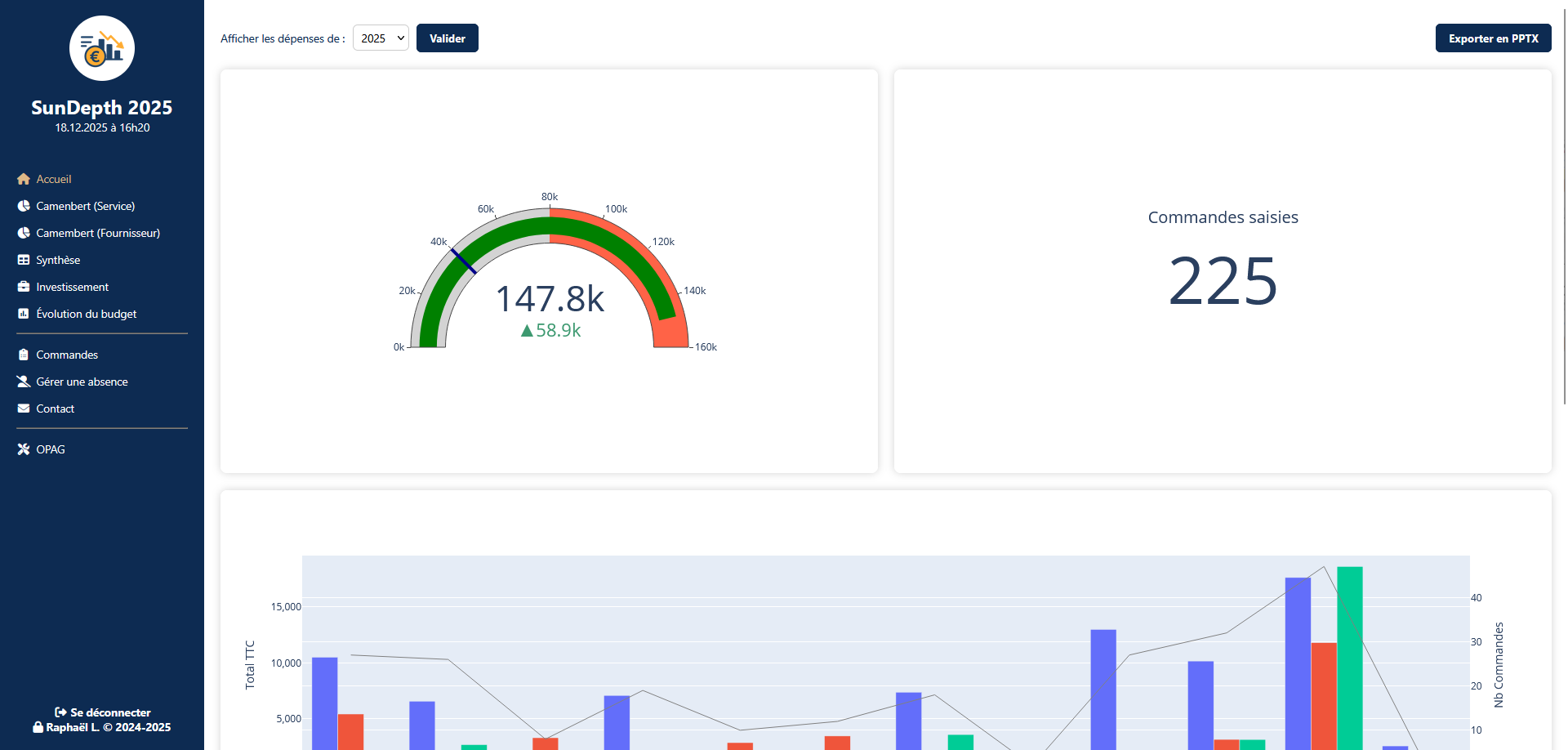
Task: Open the Contact page
Action: pos(55,408)
